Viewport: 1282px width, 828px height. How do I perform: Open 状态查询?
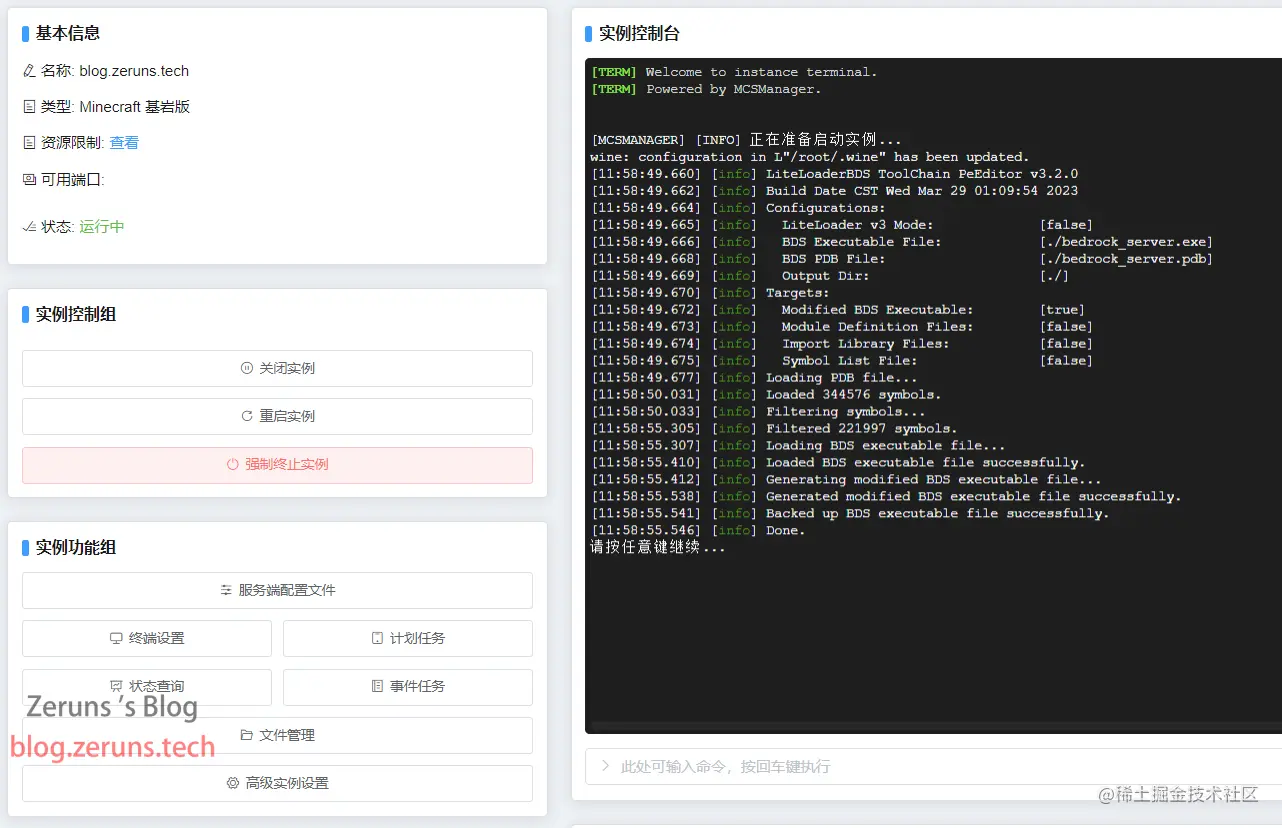pyautogui.click(x=147, y=687)
